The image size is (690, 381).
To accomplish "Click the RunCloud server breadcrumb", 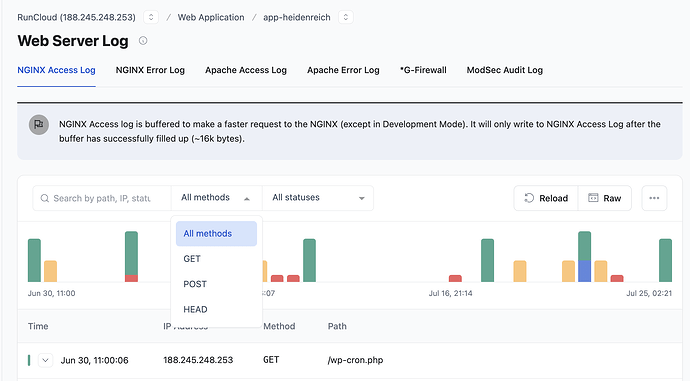I will [77, 17].
